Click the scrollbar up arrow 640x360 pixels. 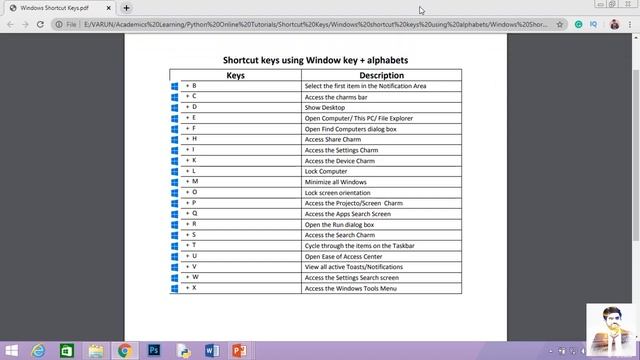click(x=636, y=37)
